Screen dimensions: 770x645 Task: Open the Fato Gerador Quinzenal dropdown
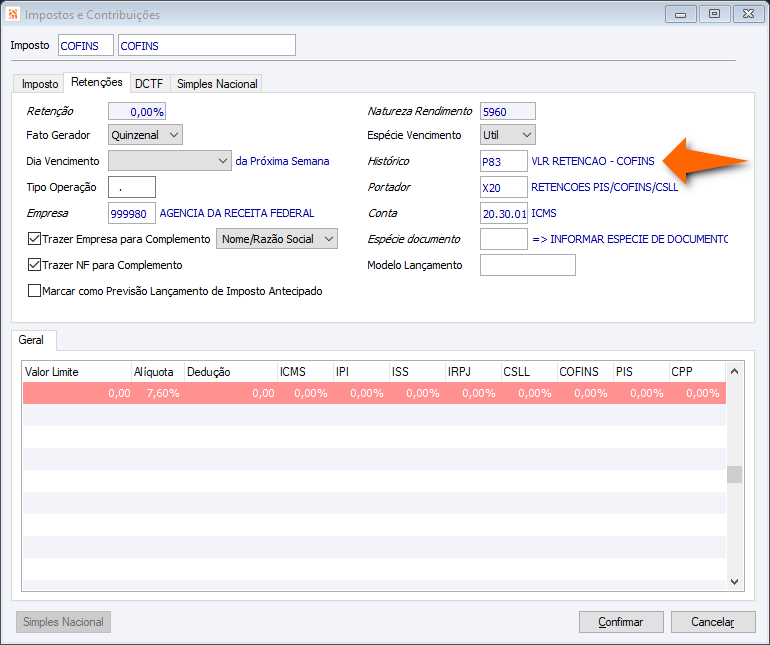(145, 135)
